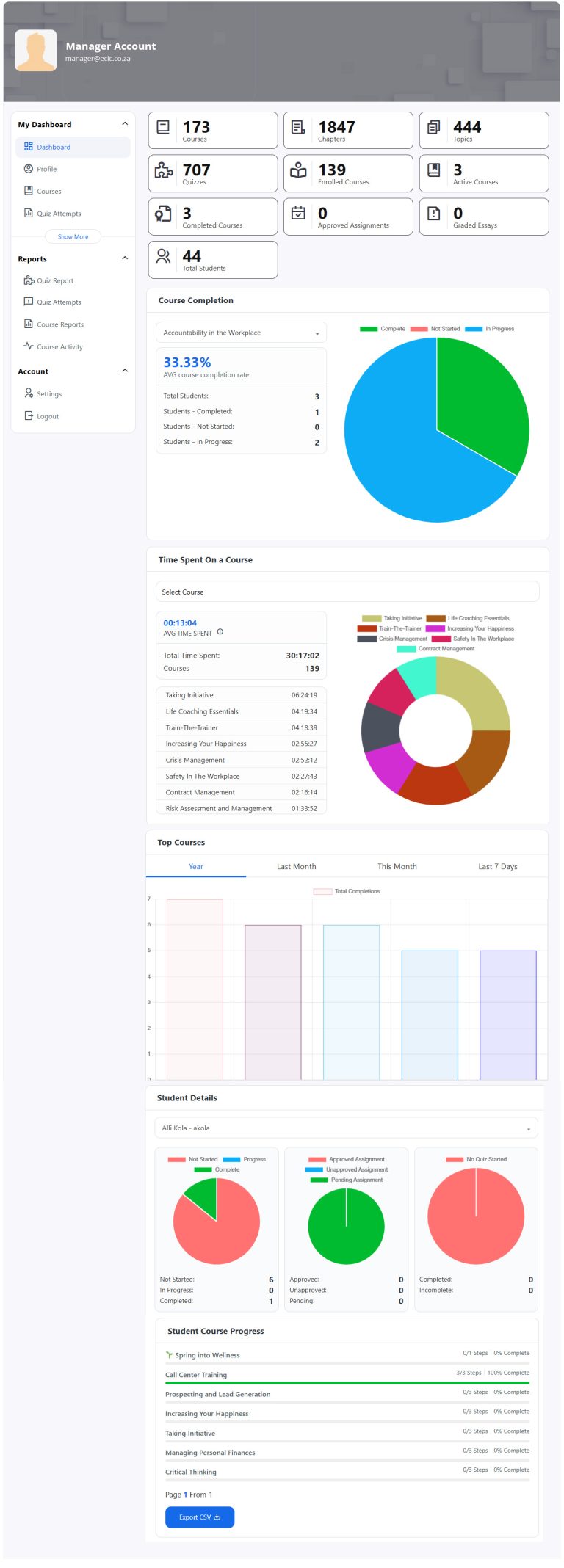564x1568 pixels.
Task: Switch to the Last Month tab
Action: click(x=296, y=867)
